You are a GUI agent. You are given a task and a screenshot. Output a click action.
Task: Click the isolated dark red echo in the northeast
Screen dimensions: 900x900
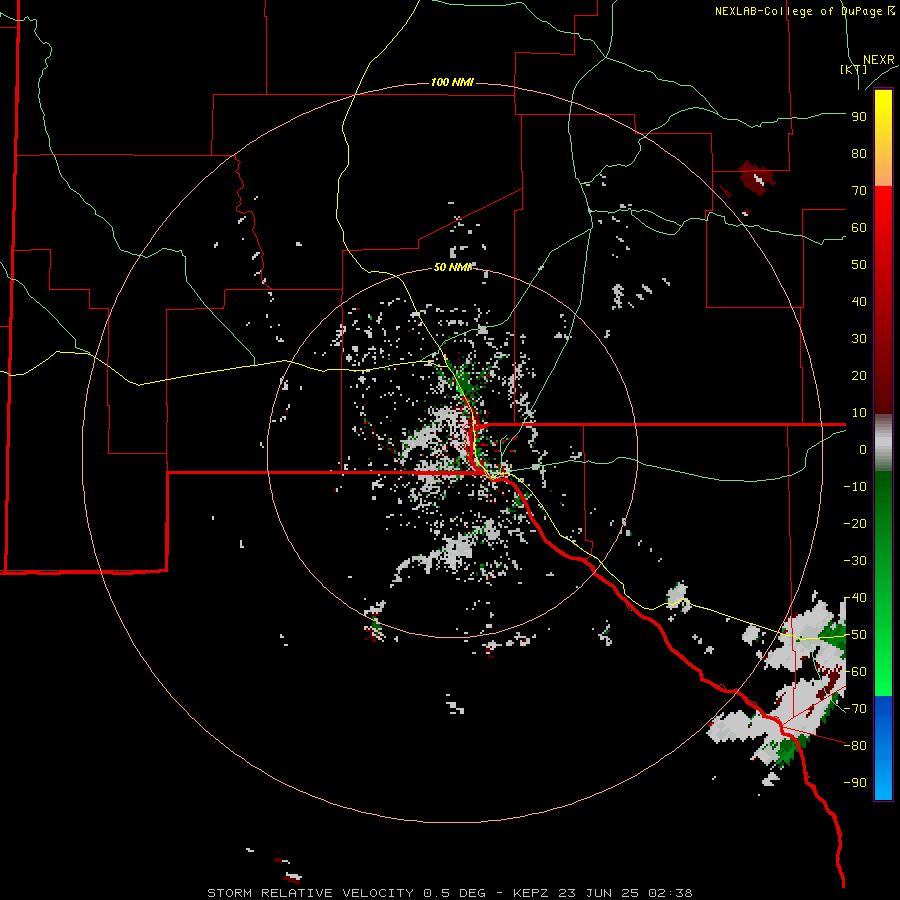757,178
